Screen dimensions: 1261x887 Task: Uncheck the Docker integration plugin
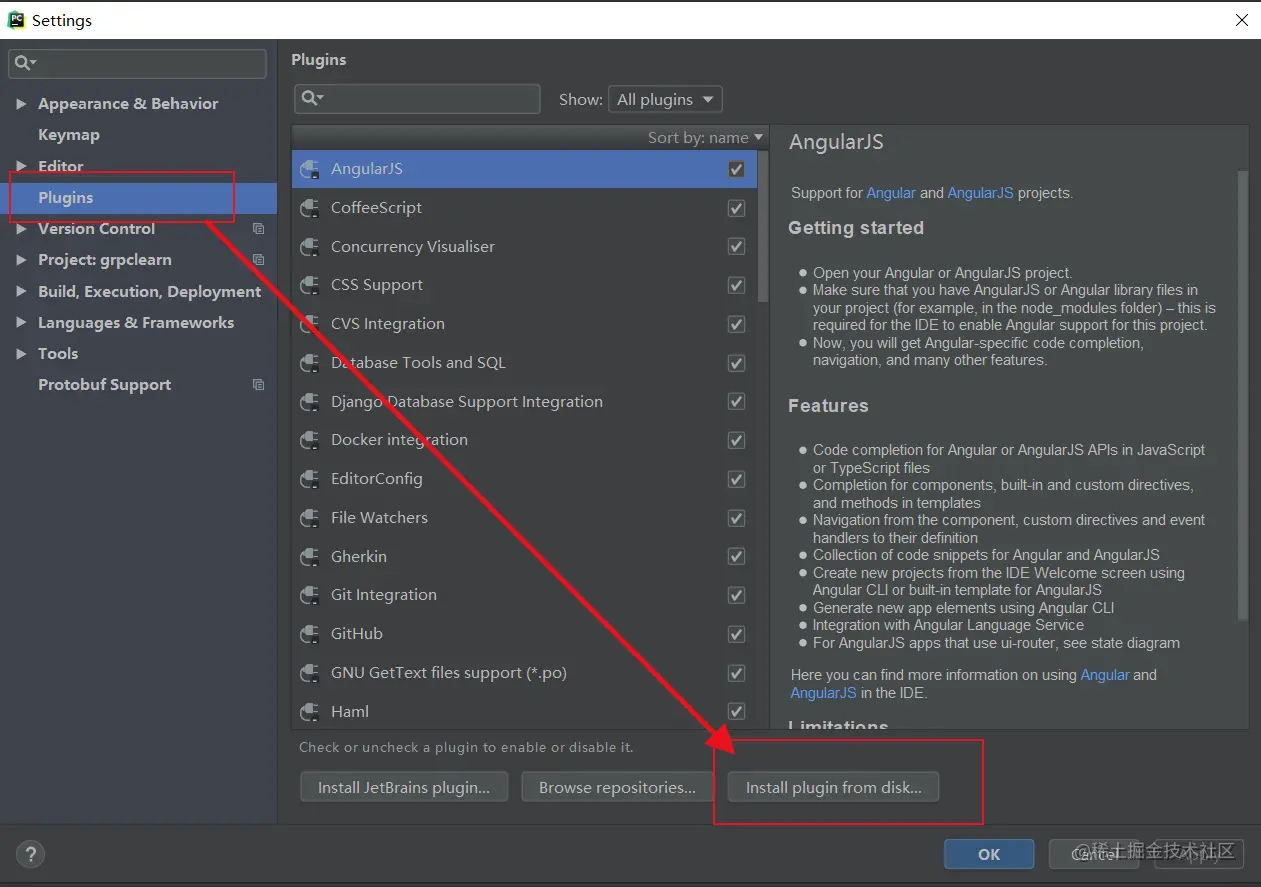coord(737,440)
